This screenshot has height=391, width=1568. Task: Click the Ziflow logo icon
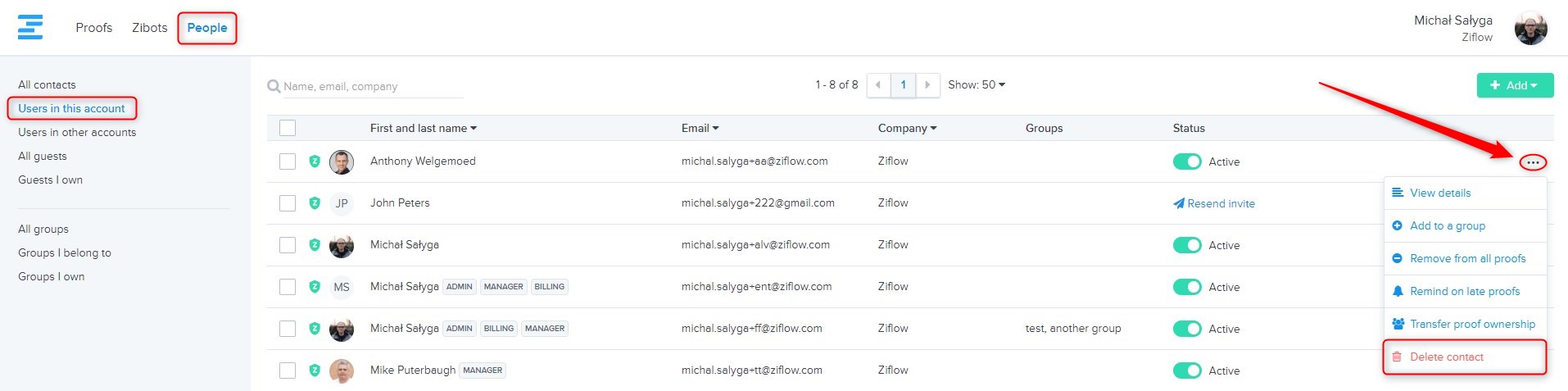[30, 27]
